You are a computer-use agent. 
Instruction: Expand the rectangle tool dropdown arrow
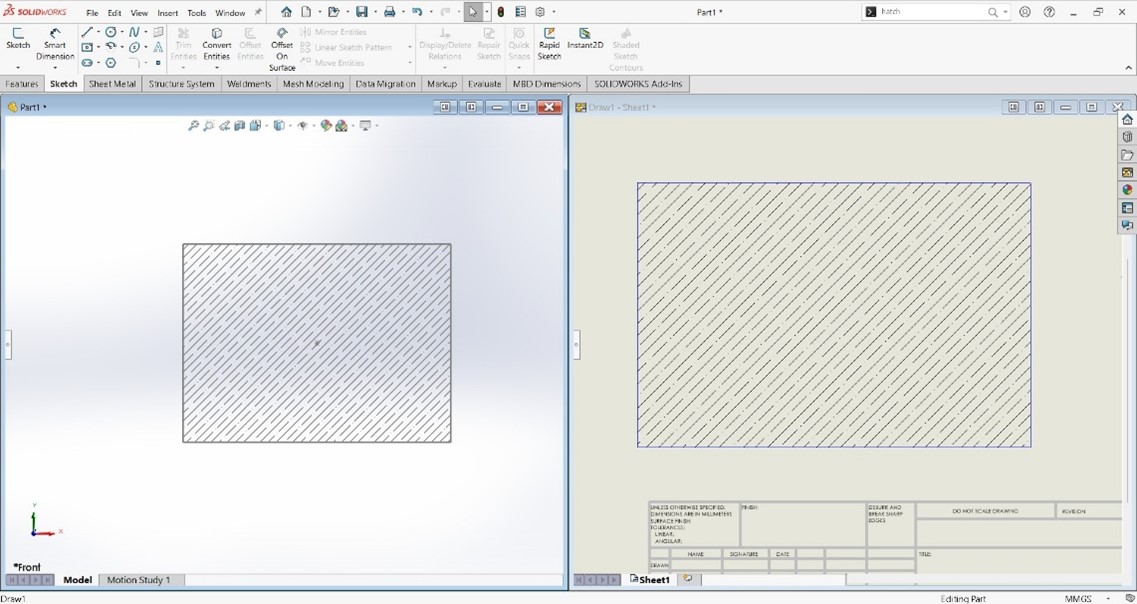[99, 45]
